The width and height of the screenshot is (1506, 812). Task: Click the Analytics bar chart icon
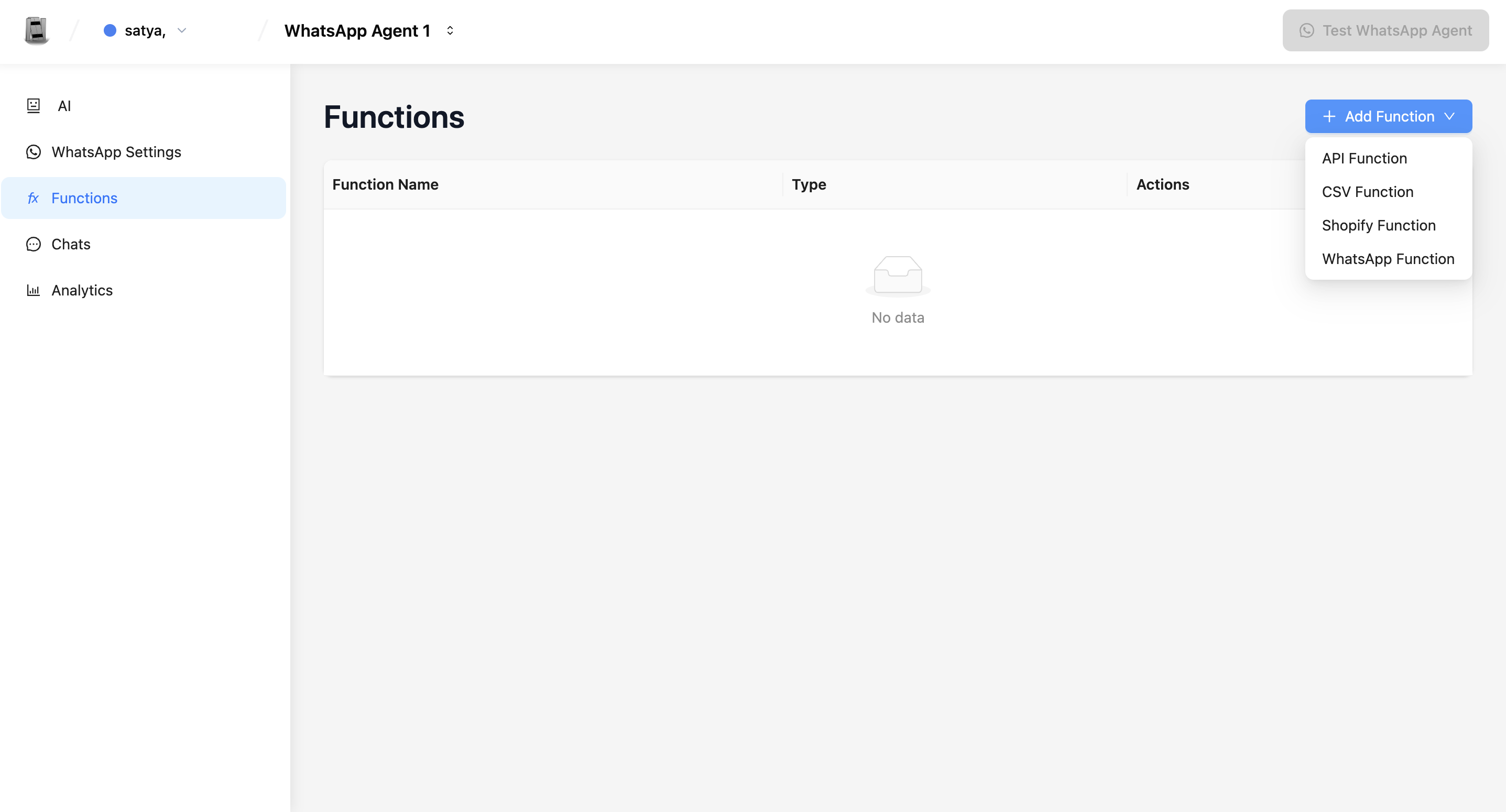[x=34, y=291]
